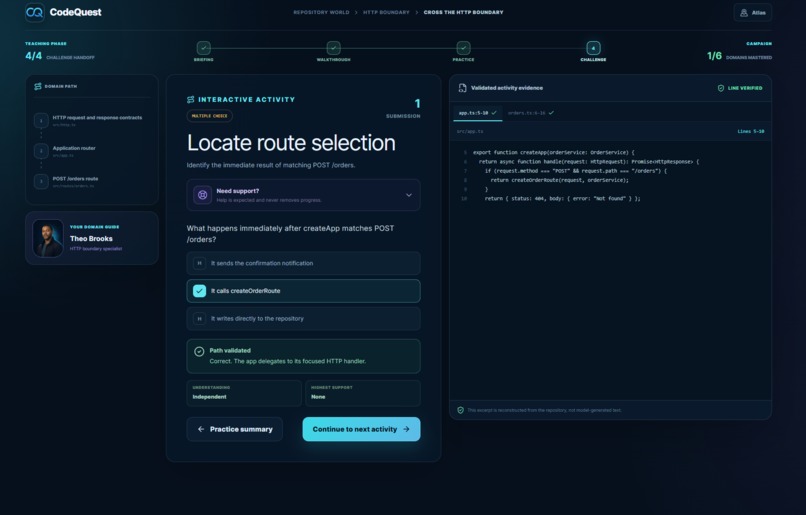Select the Walkthrough step marker
The image size is (806, 515).
[334, 48]
